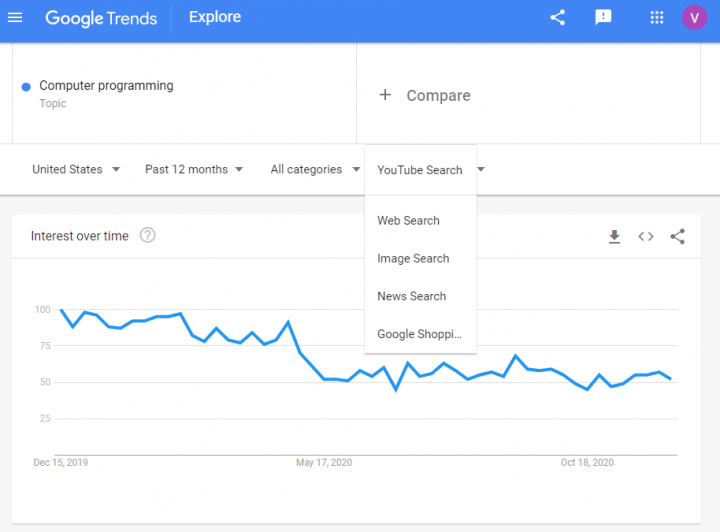Open the hamburger main menu
720x532 pixels.
[15, 17]
